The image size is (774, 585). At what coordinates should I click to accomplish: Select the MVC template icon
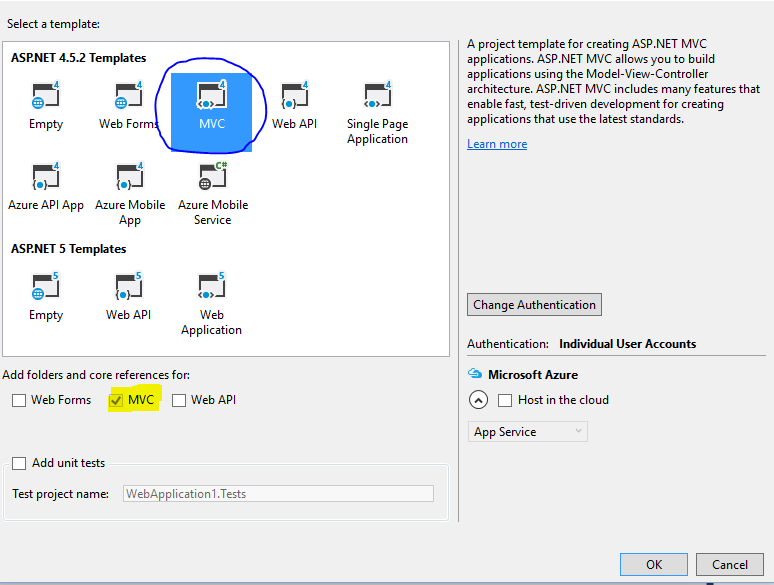[x=212, y=94]
